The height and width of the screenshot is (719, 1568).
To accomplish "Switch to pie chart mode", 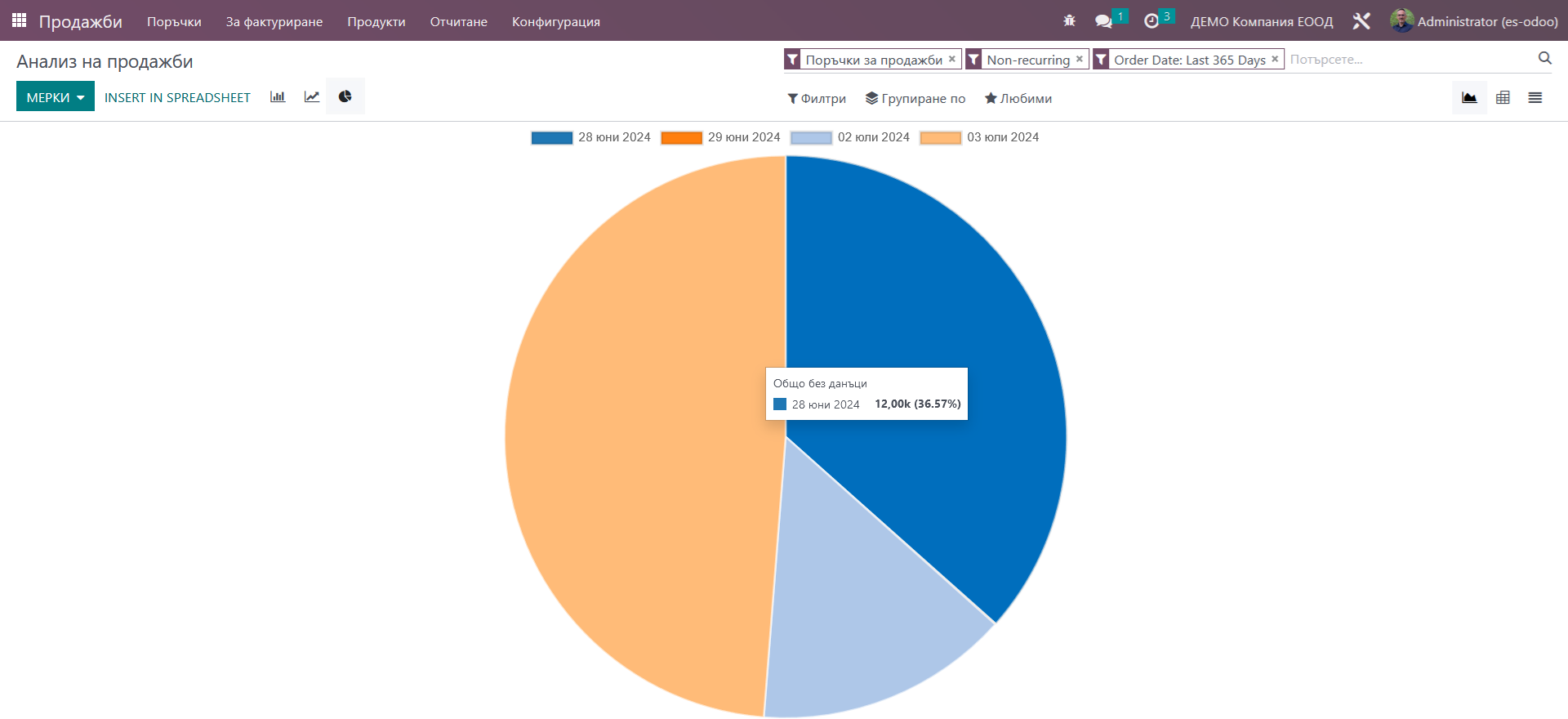I will tap(345, 96).
